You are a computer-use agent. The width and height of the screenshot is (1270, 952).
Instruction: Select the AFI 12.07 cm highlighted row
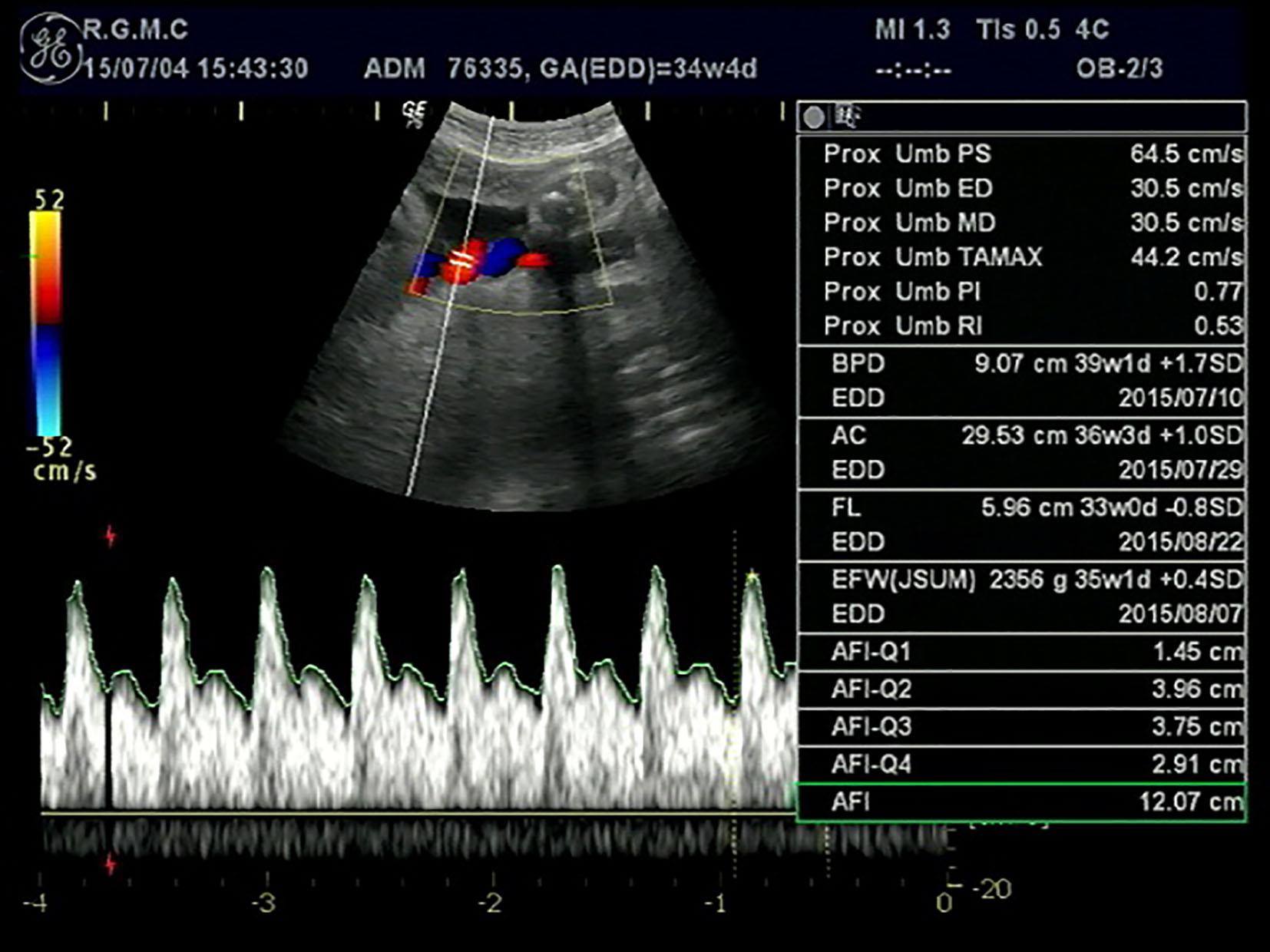pos(1022,802)
